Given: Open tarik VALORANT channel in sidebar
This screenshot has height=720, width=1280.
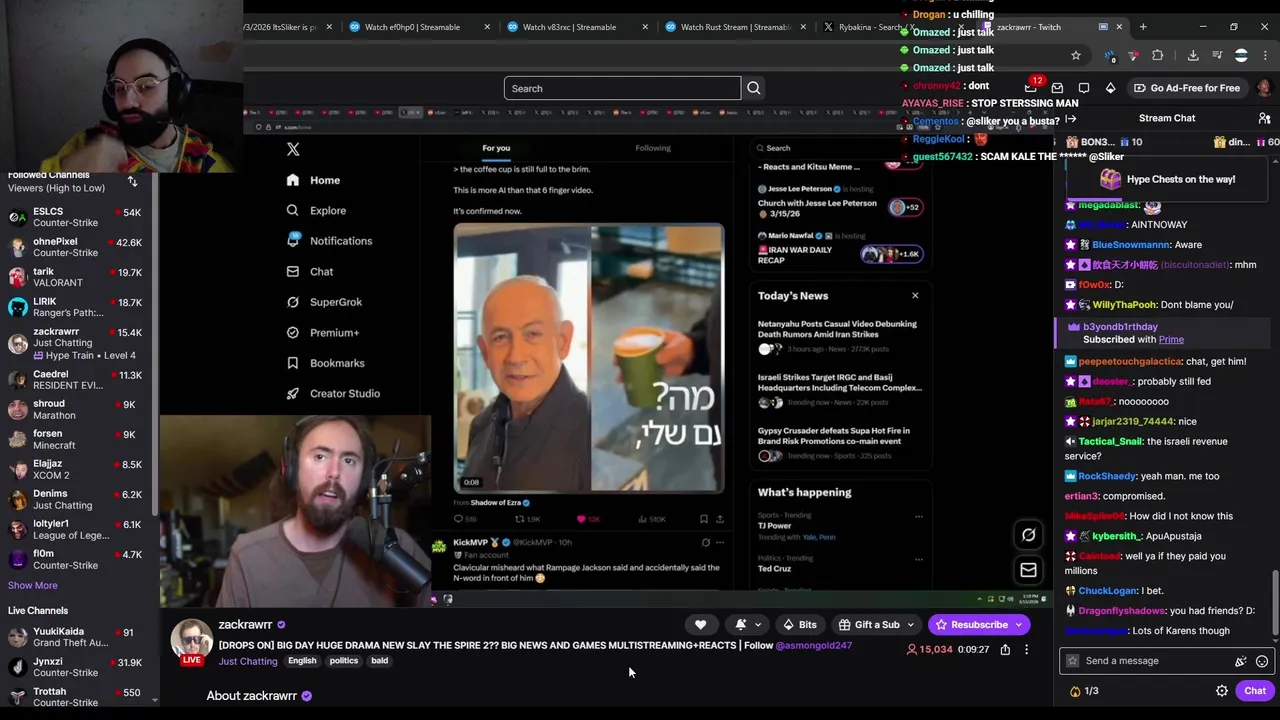Looking at the screenshot, I should coord(75,277).
